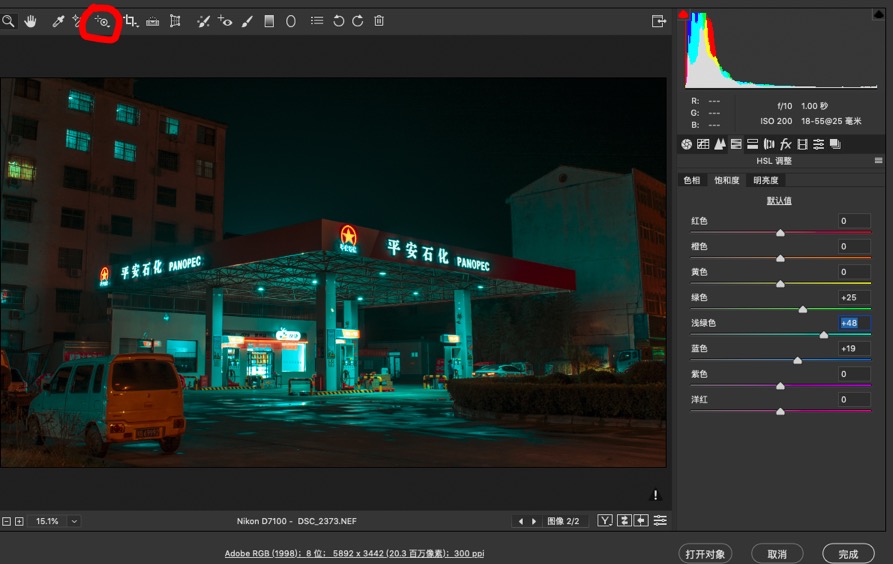Click the 打开对象 button
Viewport: 893px width, 564px height.
705,554
